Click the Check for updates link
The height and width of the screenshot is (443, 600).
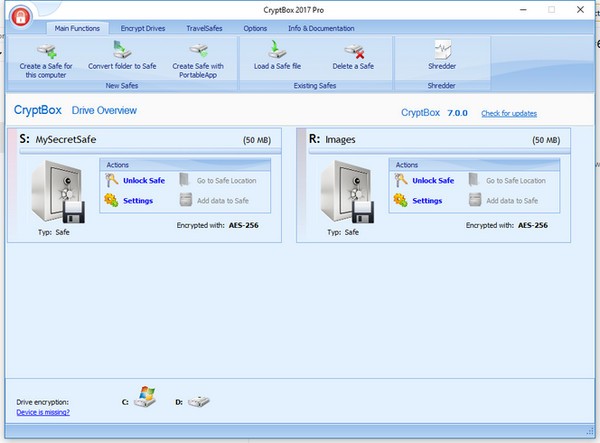508,113
